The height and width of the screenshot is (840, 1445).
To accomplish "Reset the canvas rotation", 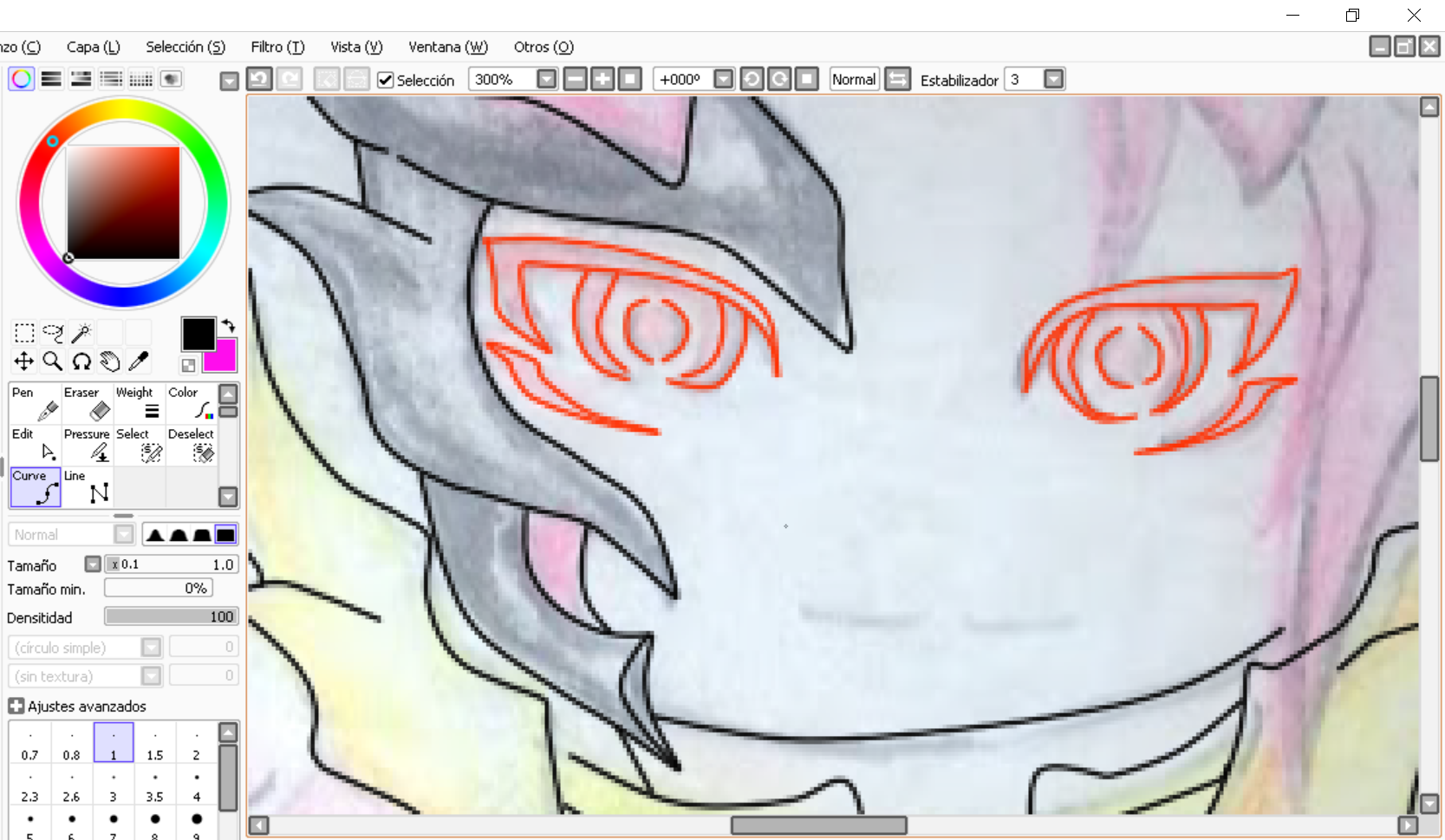I will (x=807, y=80).
